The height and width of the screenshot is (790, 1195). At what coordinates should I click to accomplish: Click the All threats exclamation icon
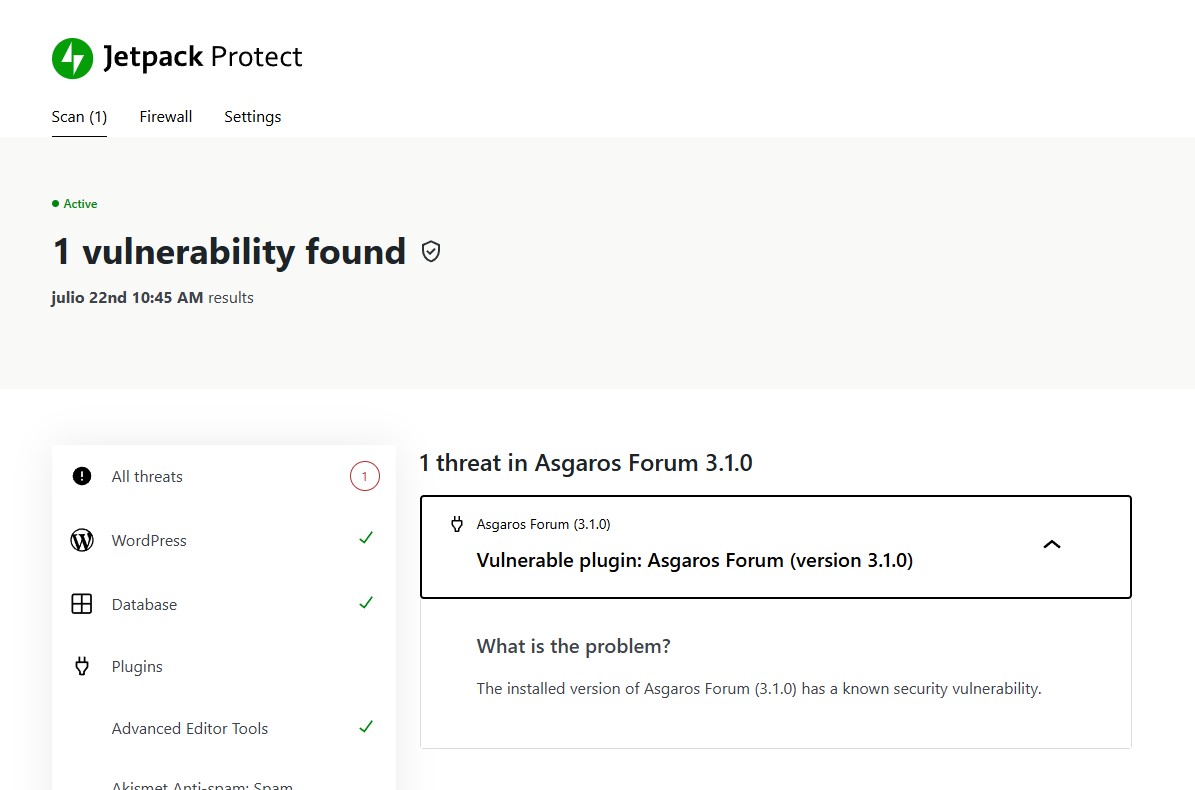coord(82,476)
